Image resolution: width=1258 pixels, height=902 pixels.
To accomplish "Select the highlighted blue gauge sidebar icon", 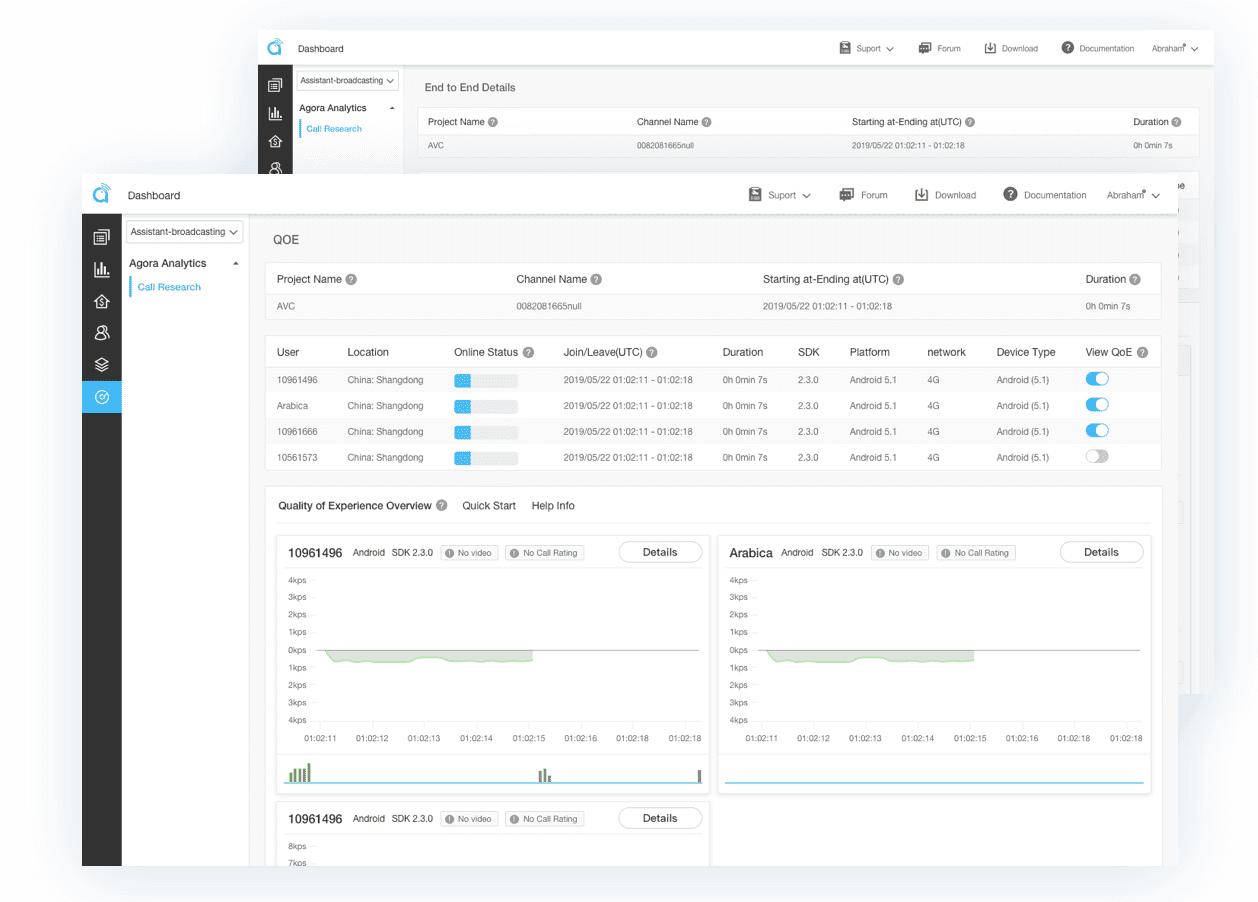I will 101,397.
